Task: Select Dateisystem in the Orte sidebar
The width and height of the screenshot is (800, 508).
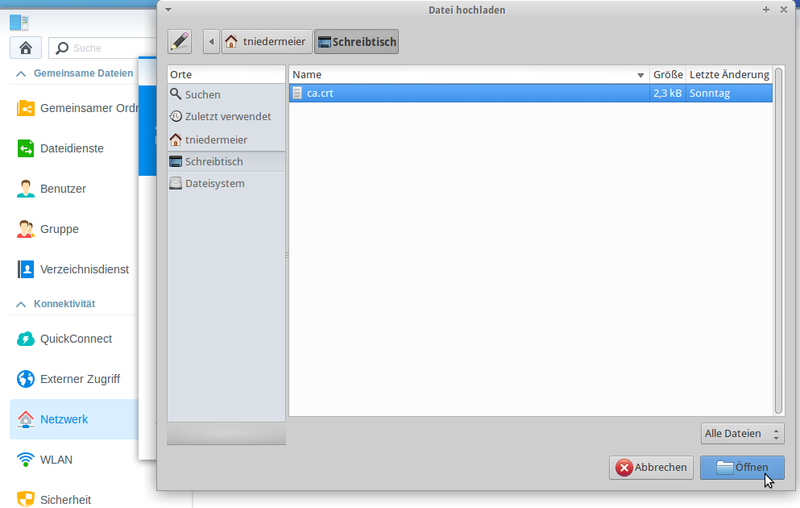Action: [226, 184]
